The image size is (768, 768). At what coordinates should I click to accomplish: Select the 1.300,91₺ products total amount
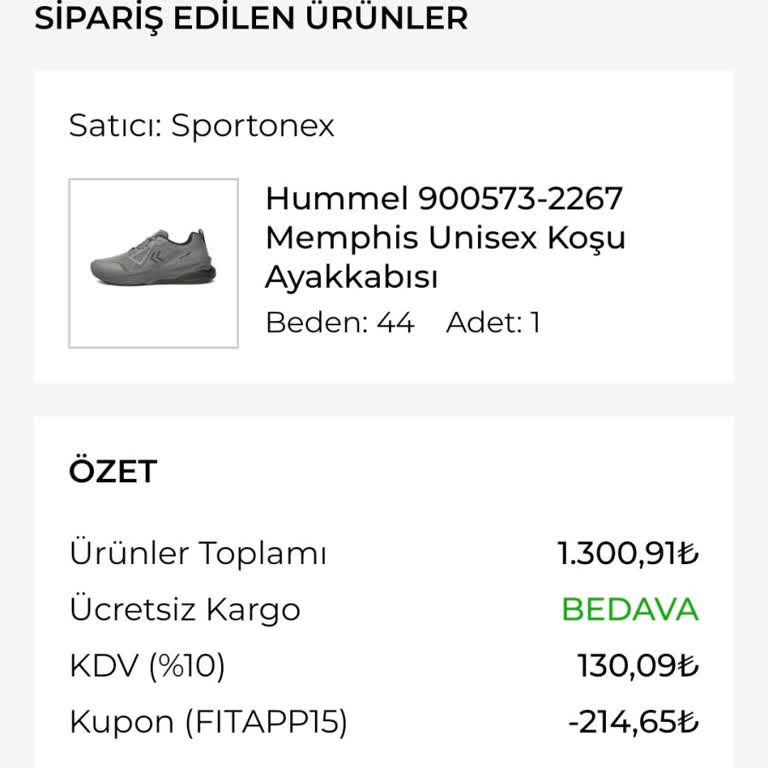pos(627,553)
